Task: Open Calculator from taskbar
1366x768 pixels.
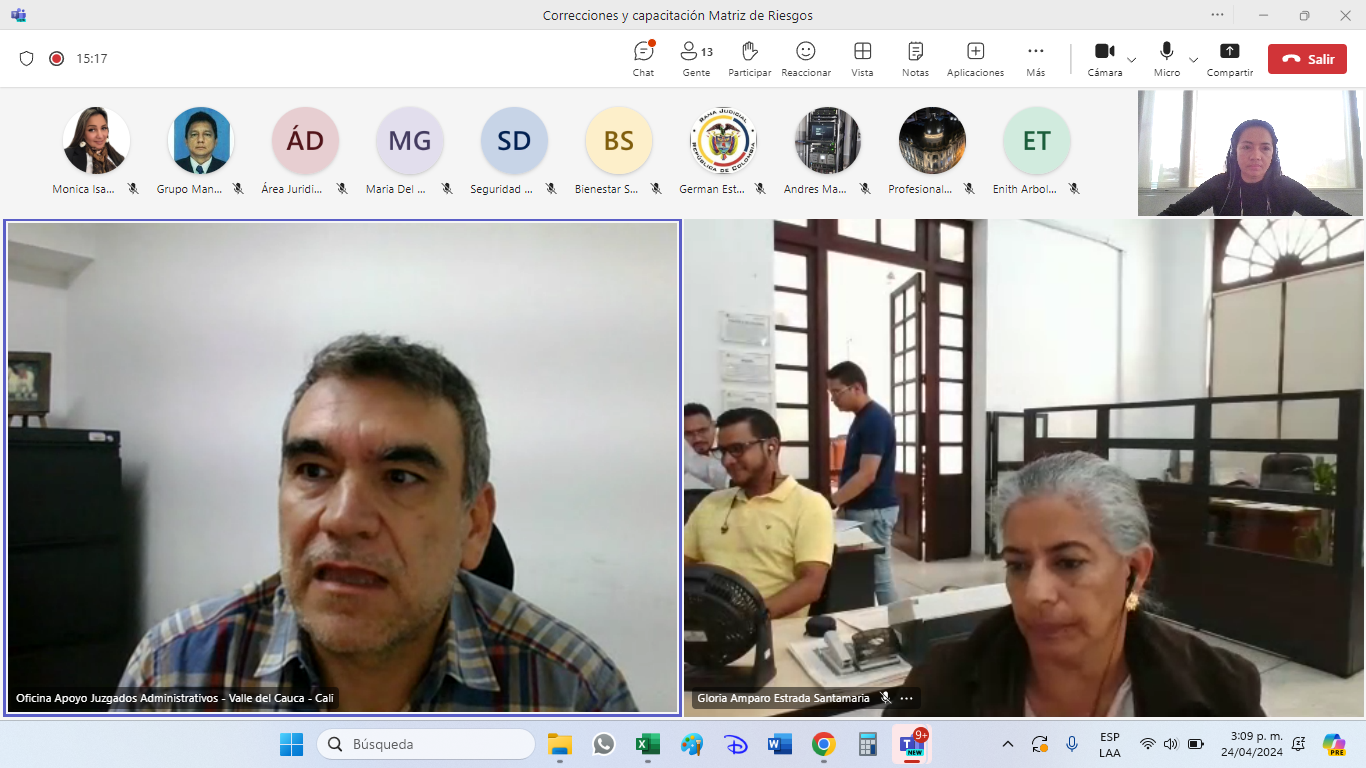Action: [868, 744]
